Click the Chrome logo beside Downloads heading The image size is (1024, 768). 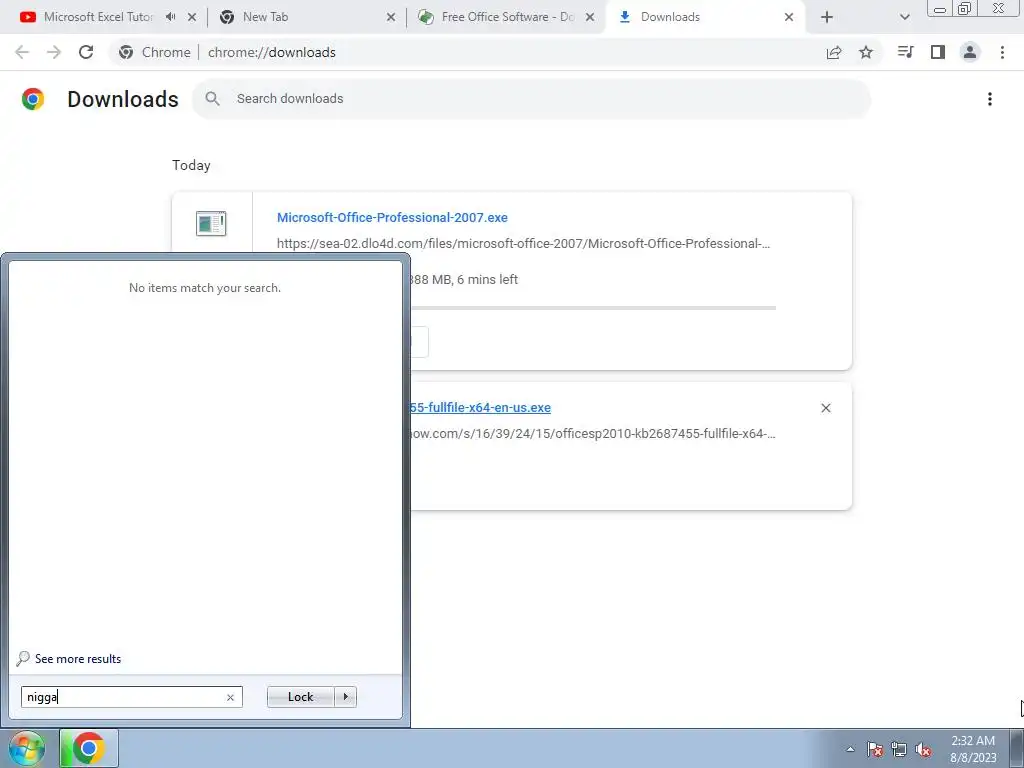[33, 99]
